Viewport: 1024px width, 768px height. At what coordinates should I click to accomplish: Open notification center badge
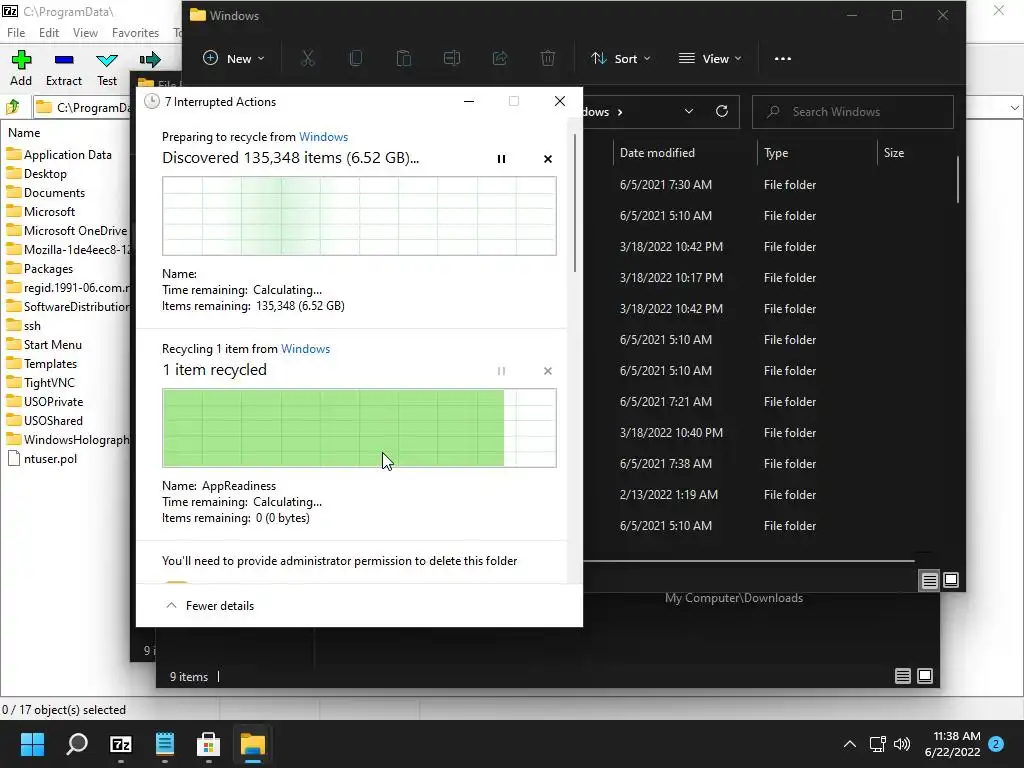point(996,744)
